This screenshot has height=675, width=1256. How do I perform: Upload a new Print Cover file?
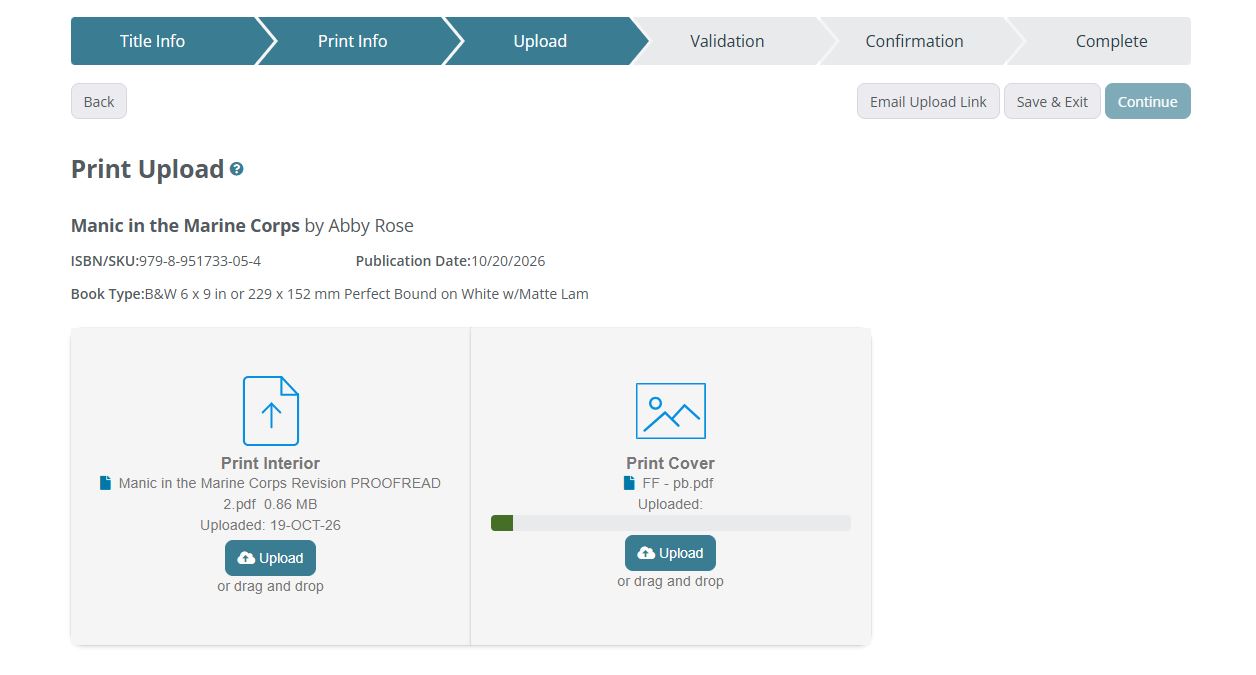(670, 553)
